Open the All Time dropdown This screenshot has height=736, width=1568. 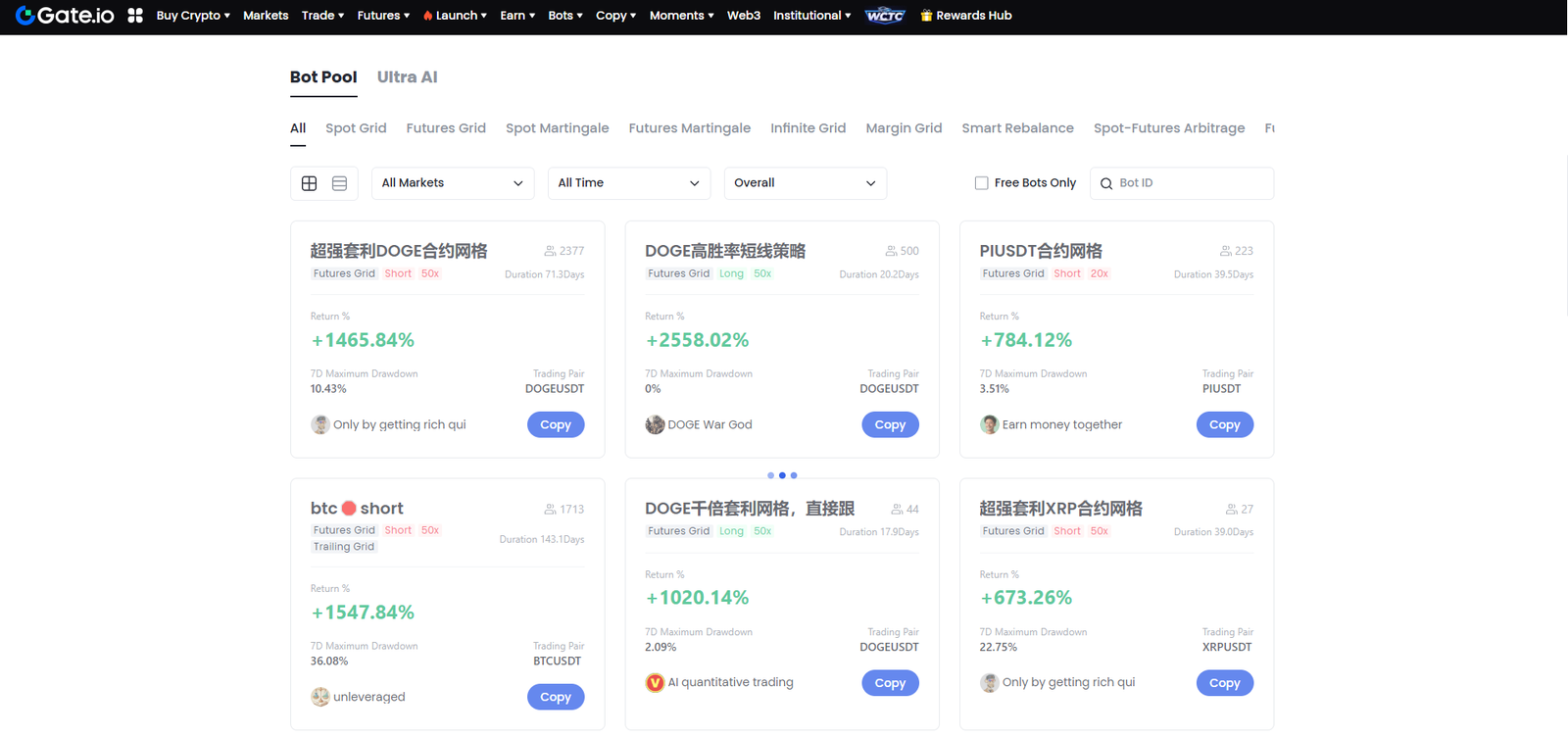[629, 183]
